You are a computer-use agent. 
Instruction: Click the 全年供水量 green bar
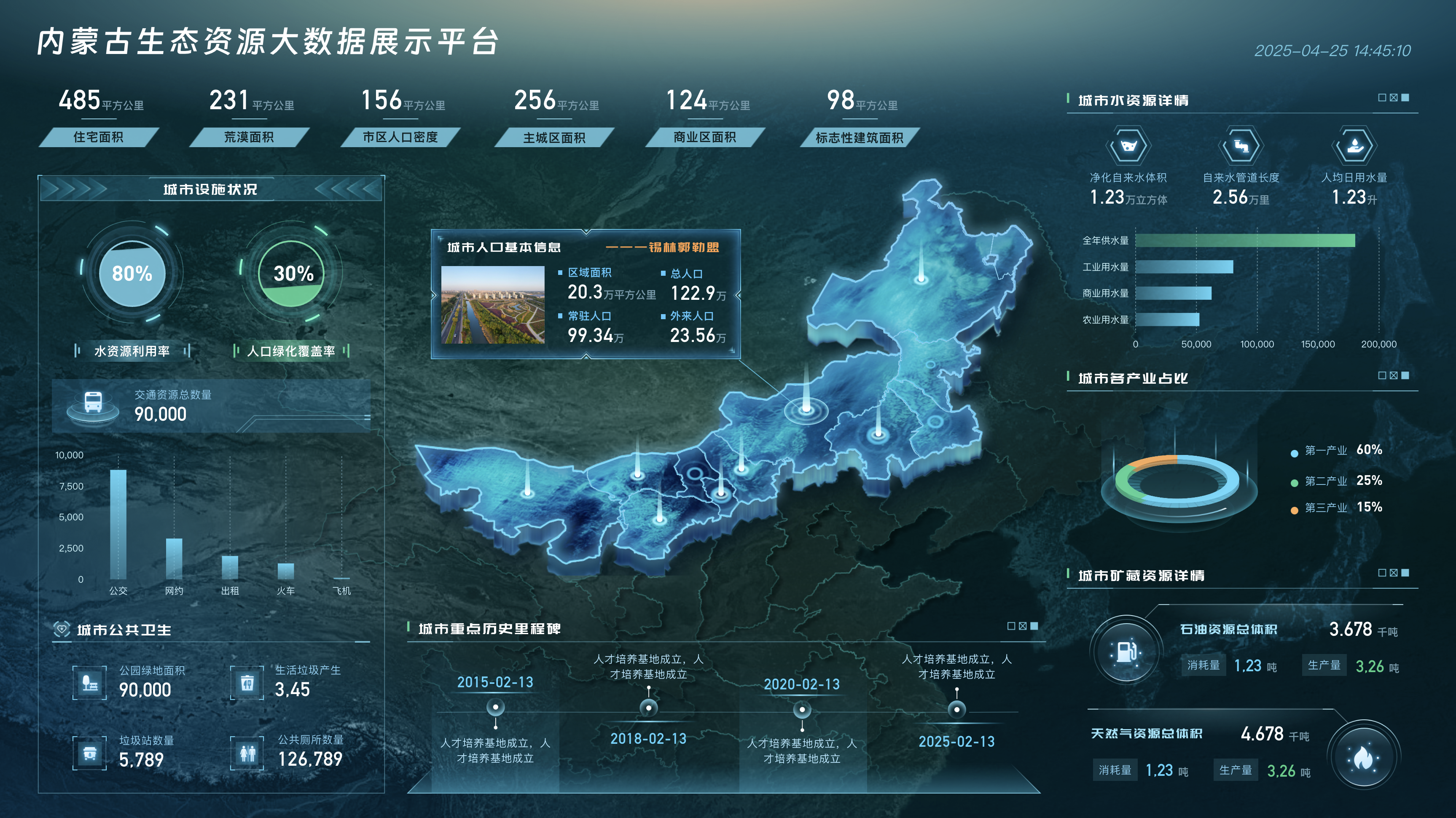pyautogui.click(x=1245, y=240)
